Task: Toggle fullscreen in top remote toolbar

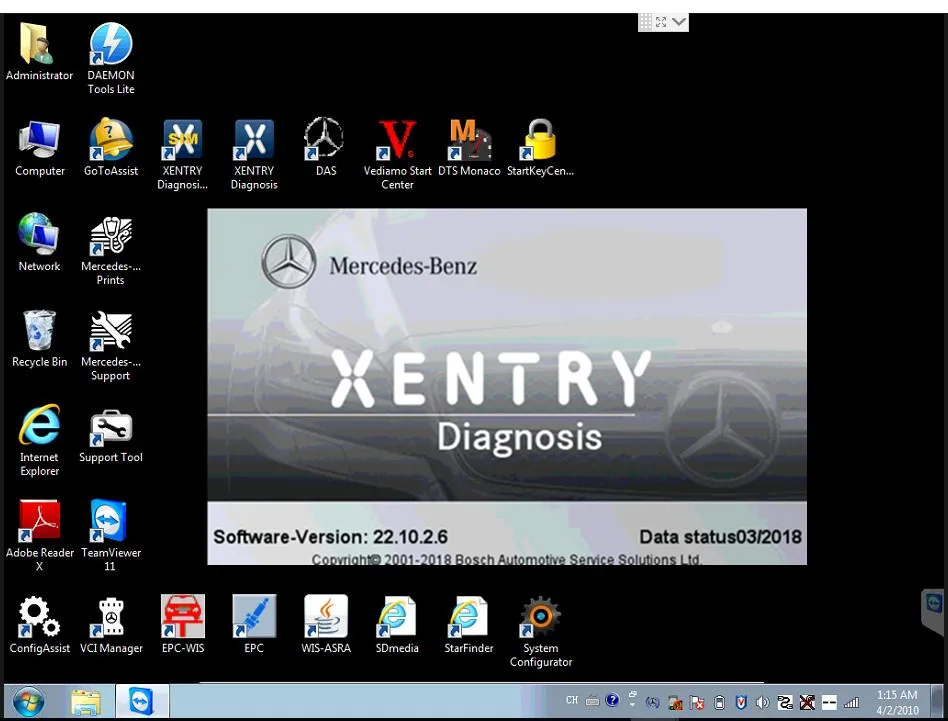Action: (x=661, y=22)
